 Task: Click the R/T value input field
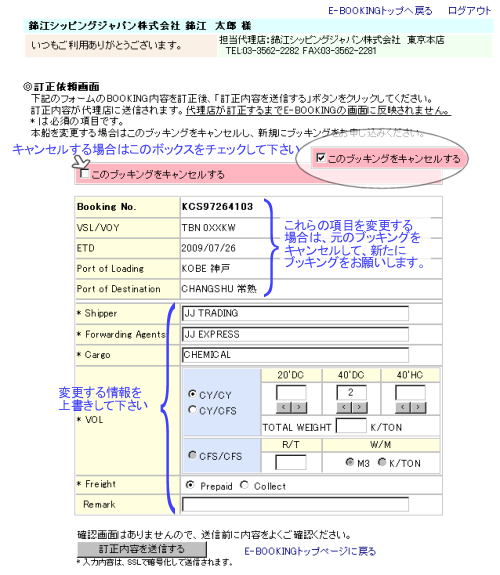click(x=291, y=462)
